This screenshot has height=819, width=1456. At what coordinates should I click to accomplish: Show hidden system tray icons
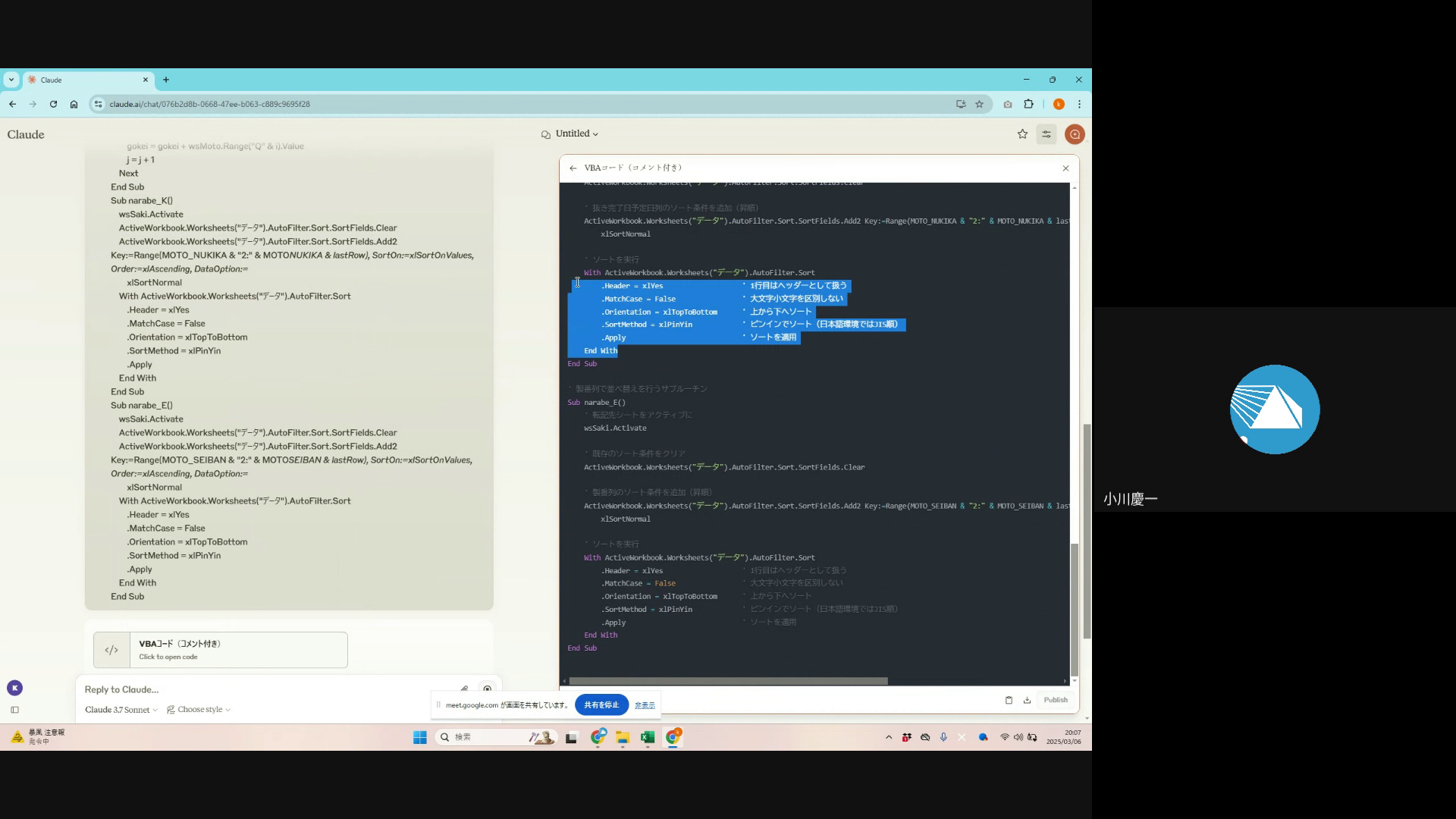(889, 737)
